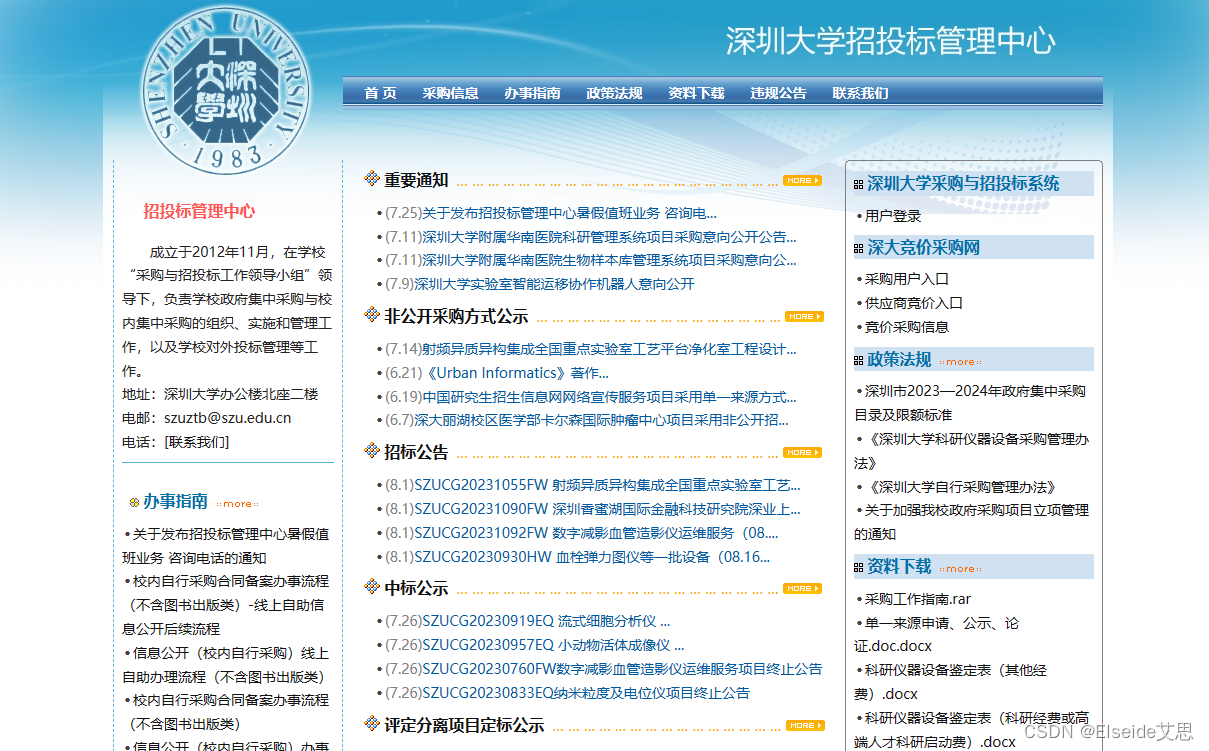Open the 采购用户入口 link
The image size is (1209, 751).
(907, 279)
